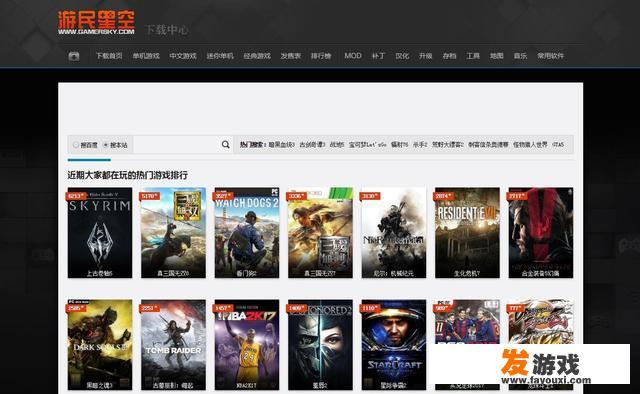Open the 地图 maps nav item
The image size is (640, 394).
[497, 56]
